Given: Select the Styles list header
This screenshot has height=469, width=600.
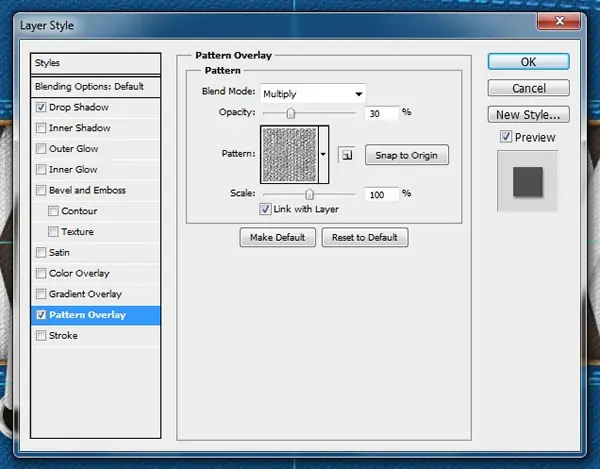Looking at the screenshot, I should coord(96,63).
